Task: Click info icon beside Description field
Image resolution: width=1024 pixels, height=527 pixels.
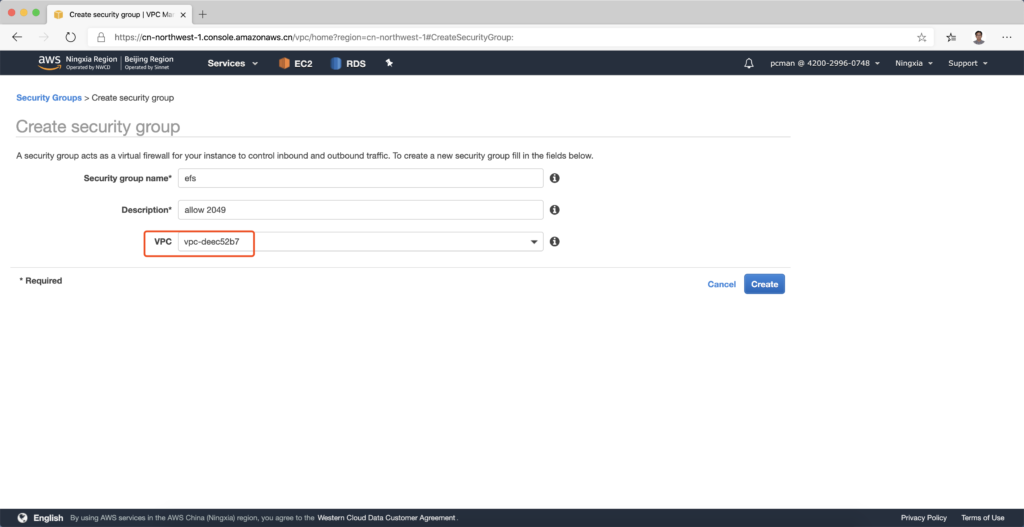Action: click(554, 210)
